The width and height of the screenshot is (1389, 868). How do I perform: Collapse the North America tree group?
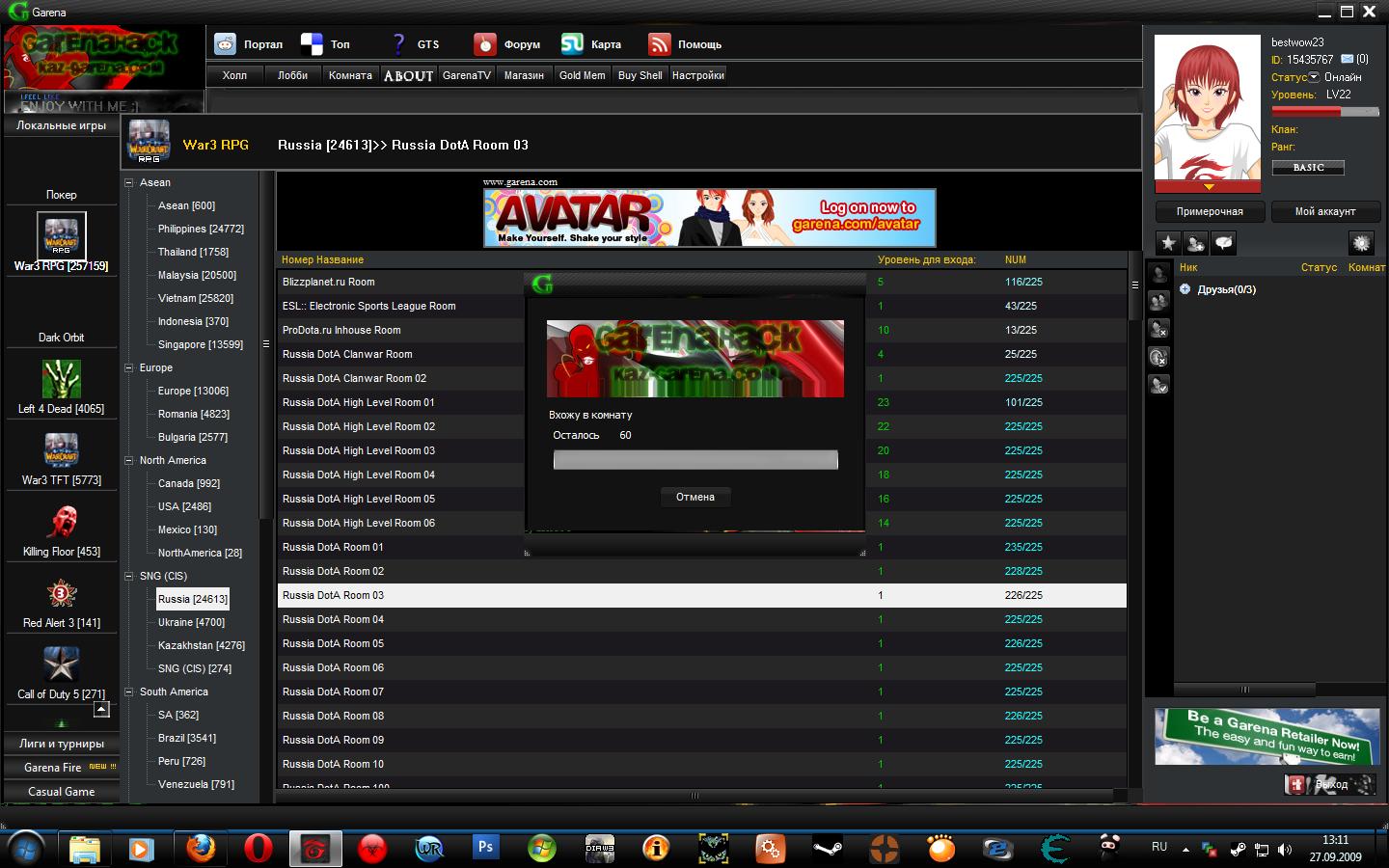129,460
